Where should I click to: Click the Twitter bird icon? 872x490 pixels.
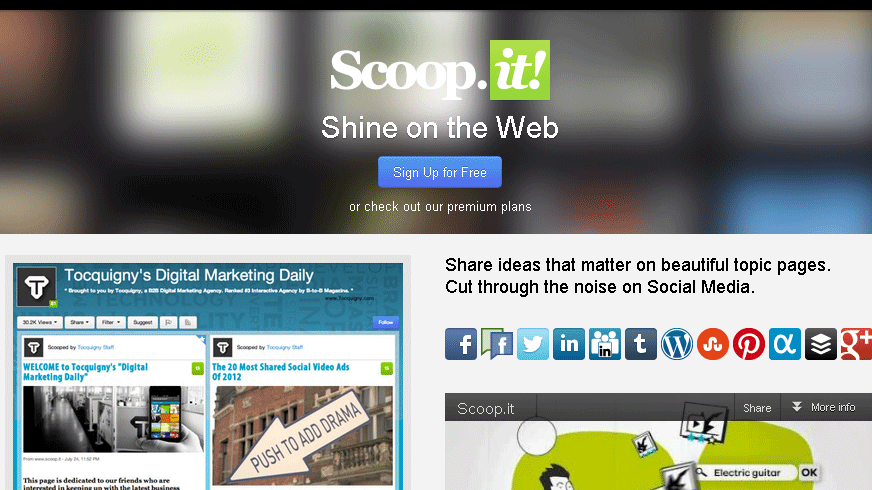click(533, 344)
